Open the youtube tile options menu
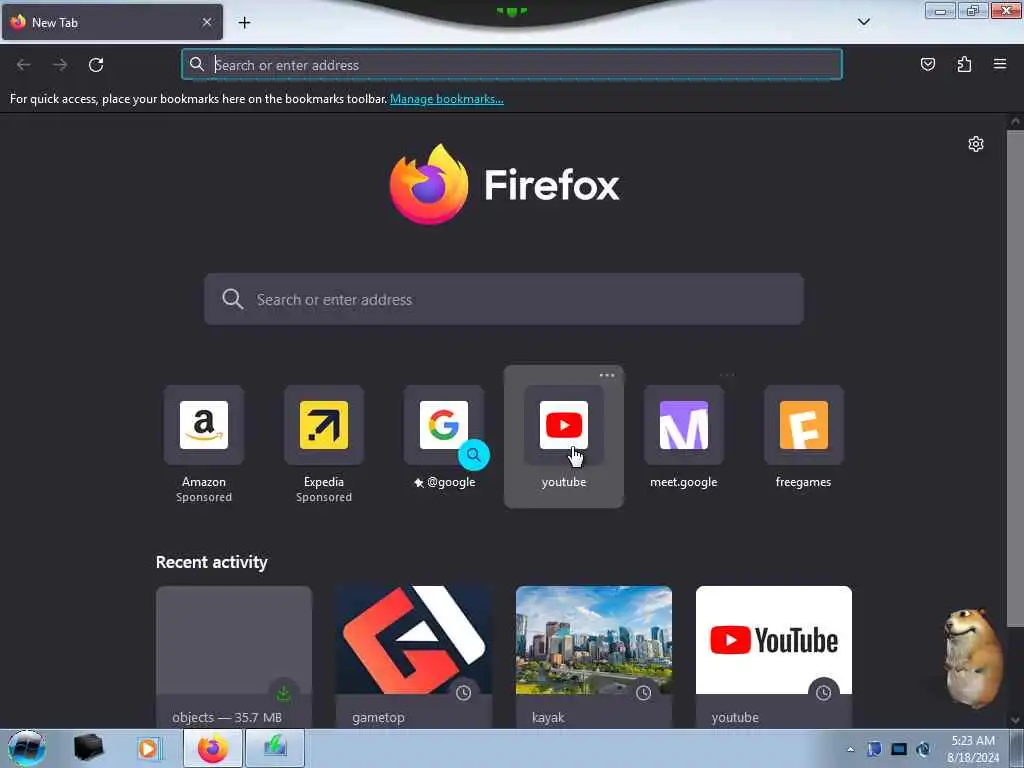1024x768 pixels. [x=607, y=376]
